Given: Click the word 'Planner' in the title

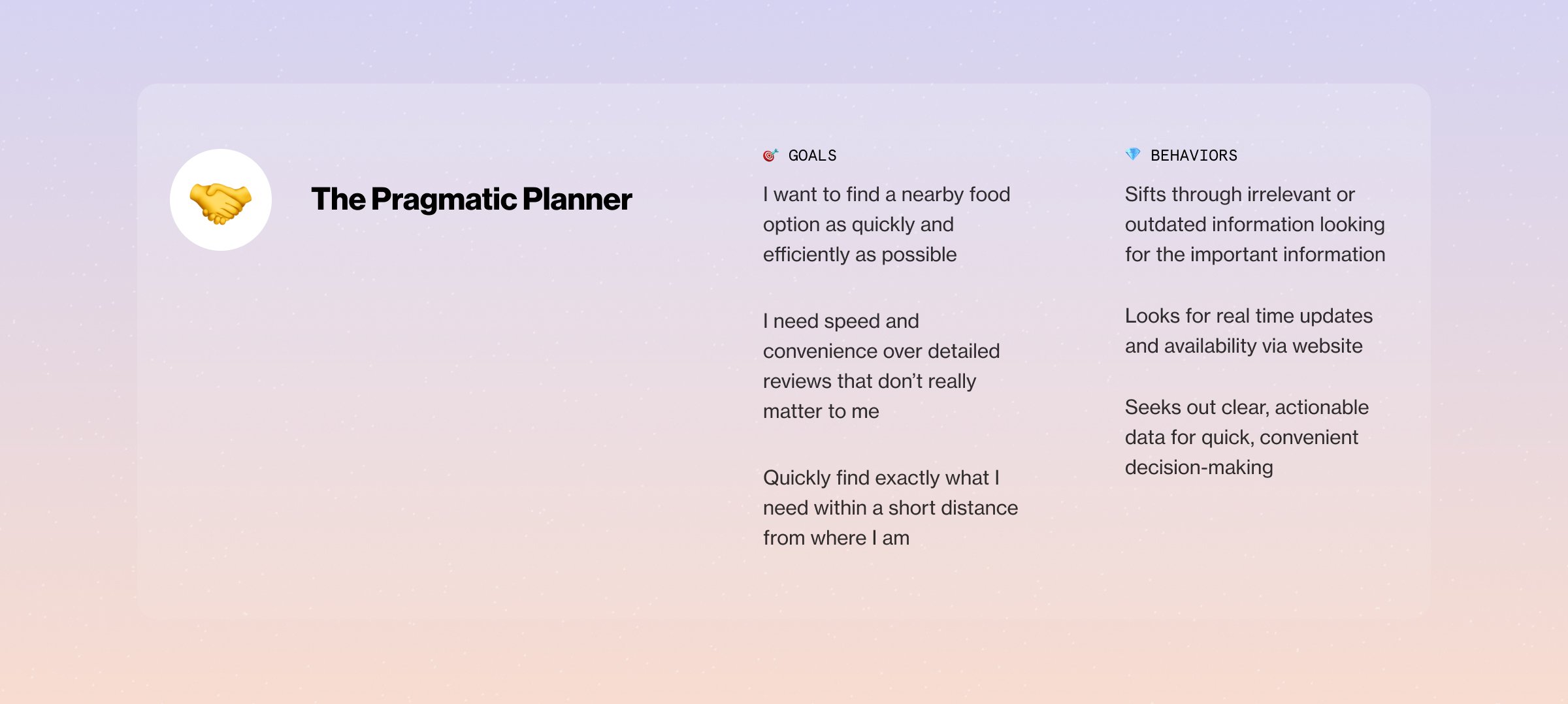Looking at the screenshot, I should 577,199.
